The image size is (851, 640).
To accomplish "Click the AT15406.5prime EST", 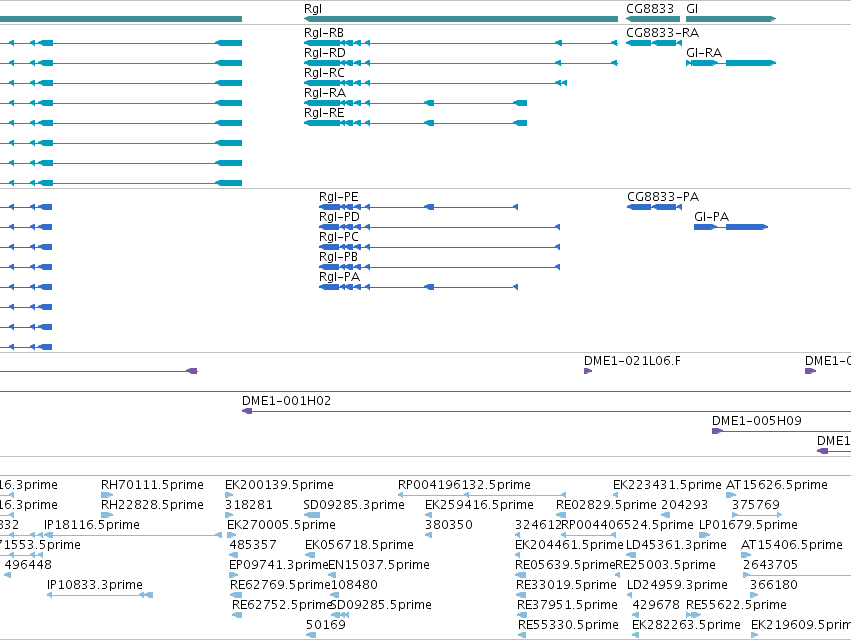I will coord(746,555).
